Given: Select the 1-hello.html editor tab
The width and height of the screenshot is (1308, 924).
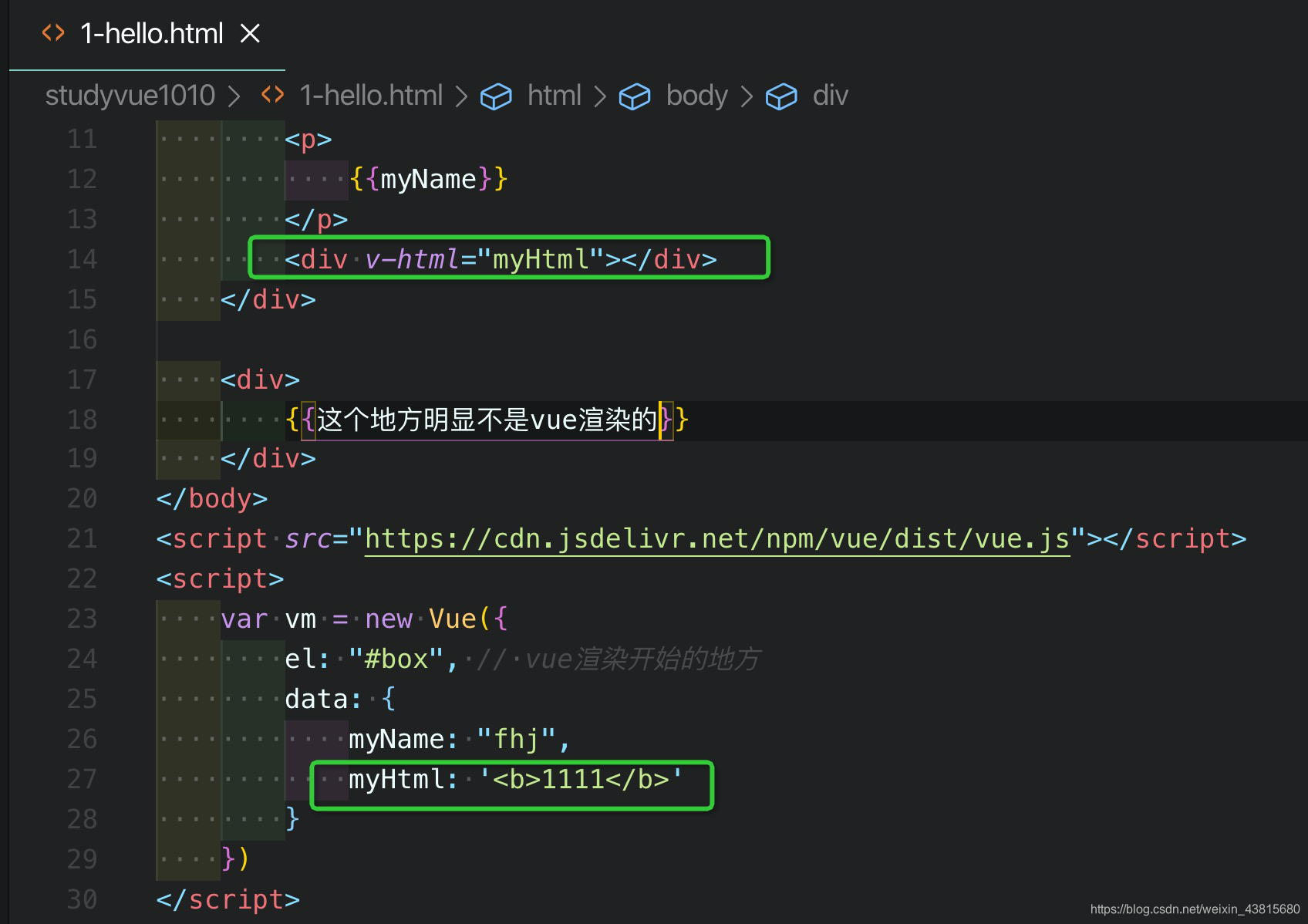Looking at the screenshot, I should click(x=147, y=34).
